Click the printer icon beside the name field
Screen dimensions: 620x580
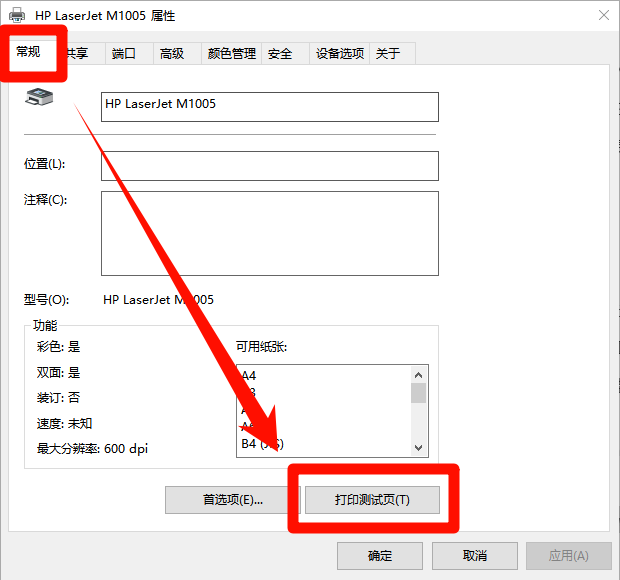[39, 97]
